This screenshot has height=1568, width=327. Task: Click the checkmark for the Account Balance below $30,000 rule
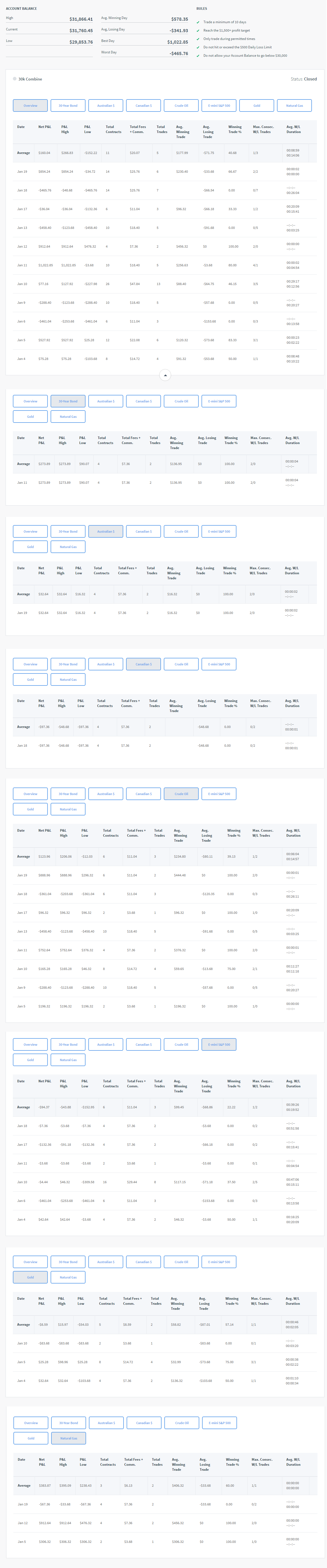(x=198, y=55)
